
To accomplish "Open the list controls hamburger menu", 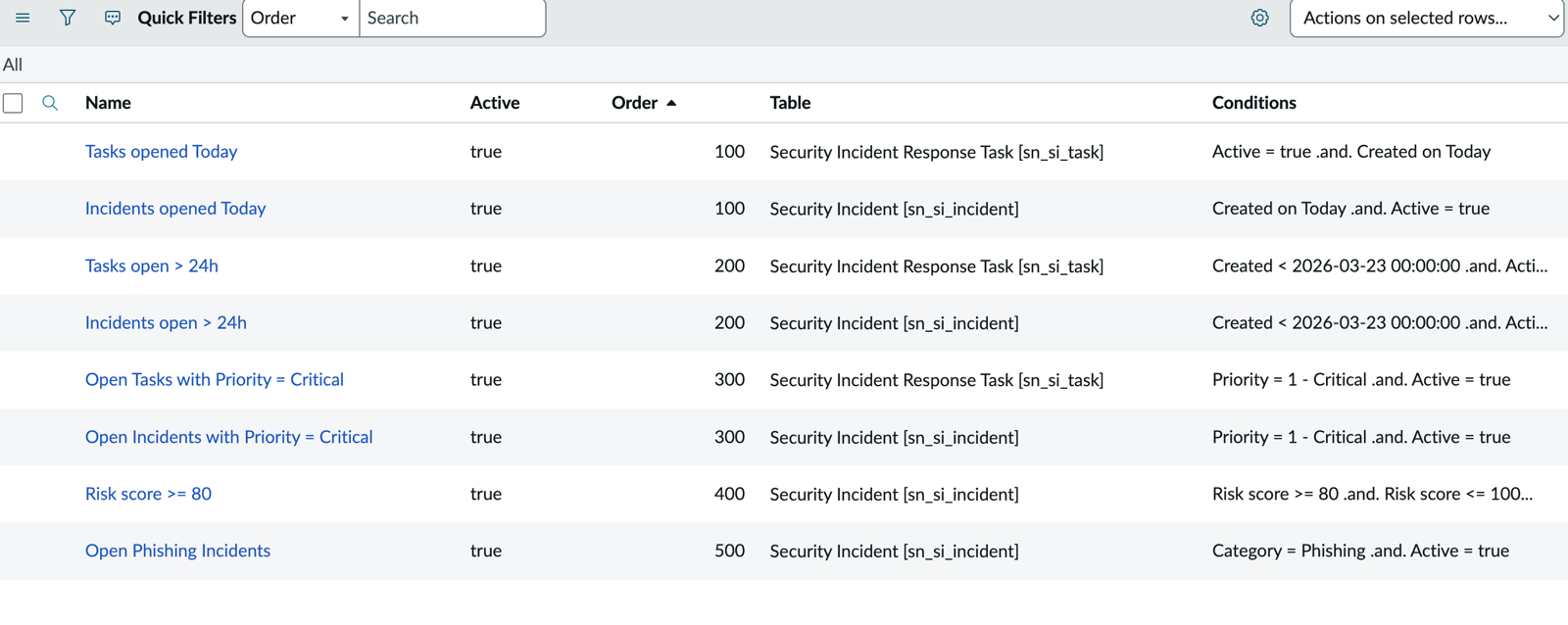I will pyautogui.click(x=23, y=18).
